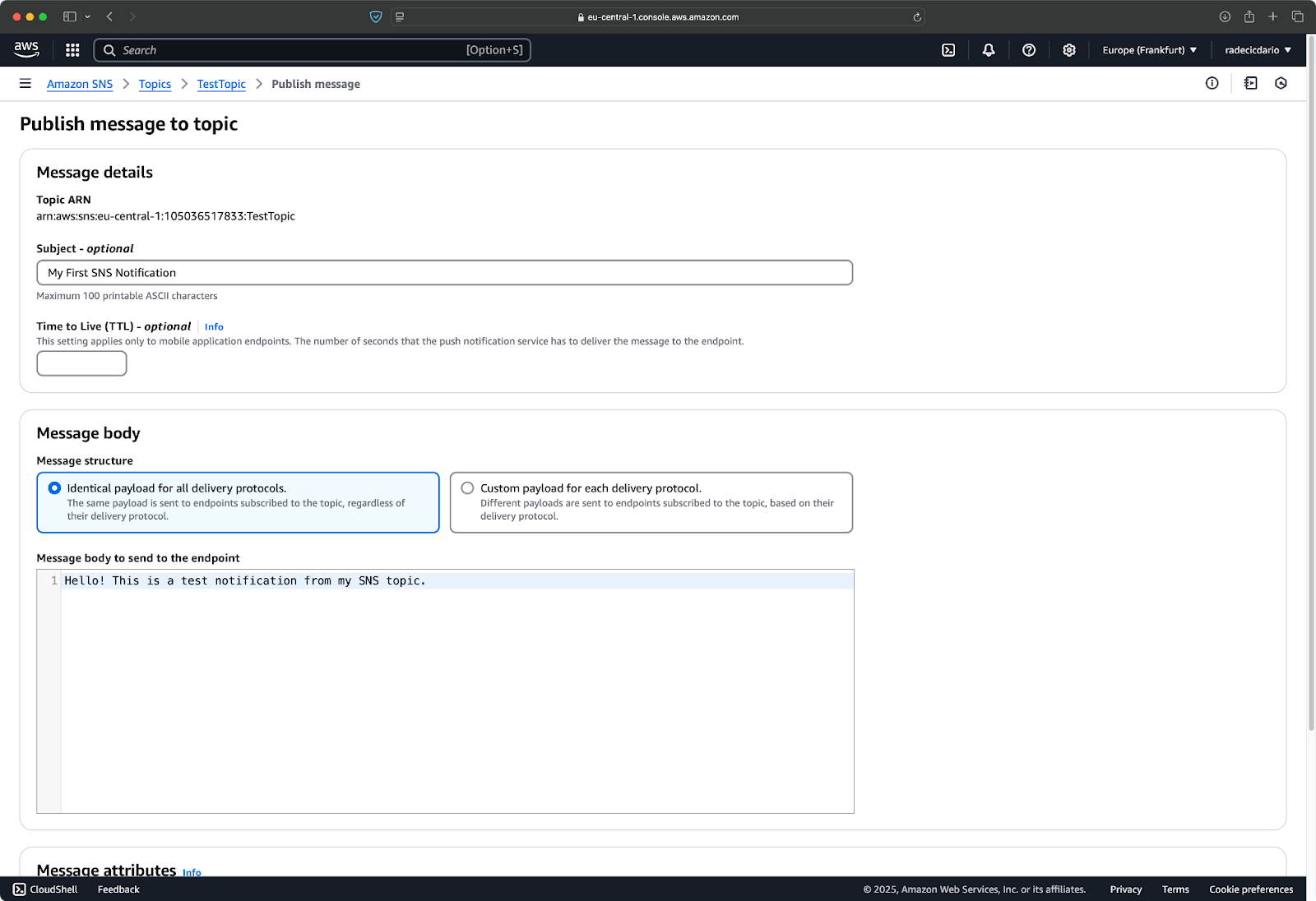Open Cookie preferences in footer
This screenshot has height=901, width=1316.
click(1251, 889)
